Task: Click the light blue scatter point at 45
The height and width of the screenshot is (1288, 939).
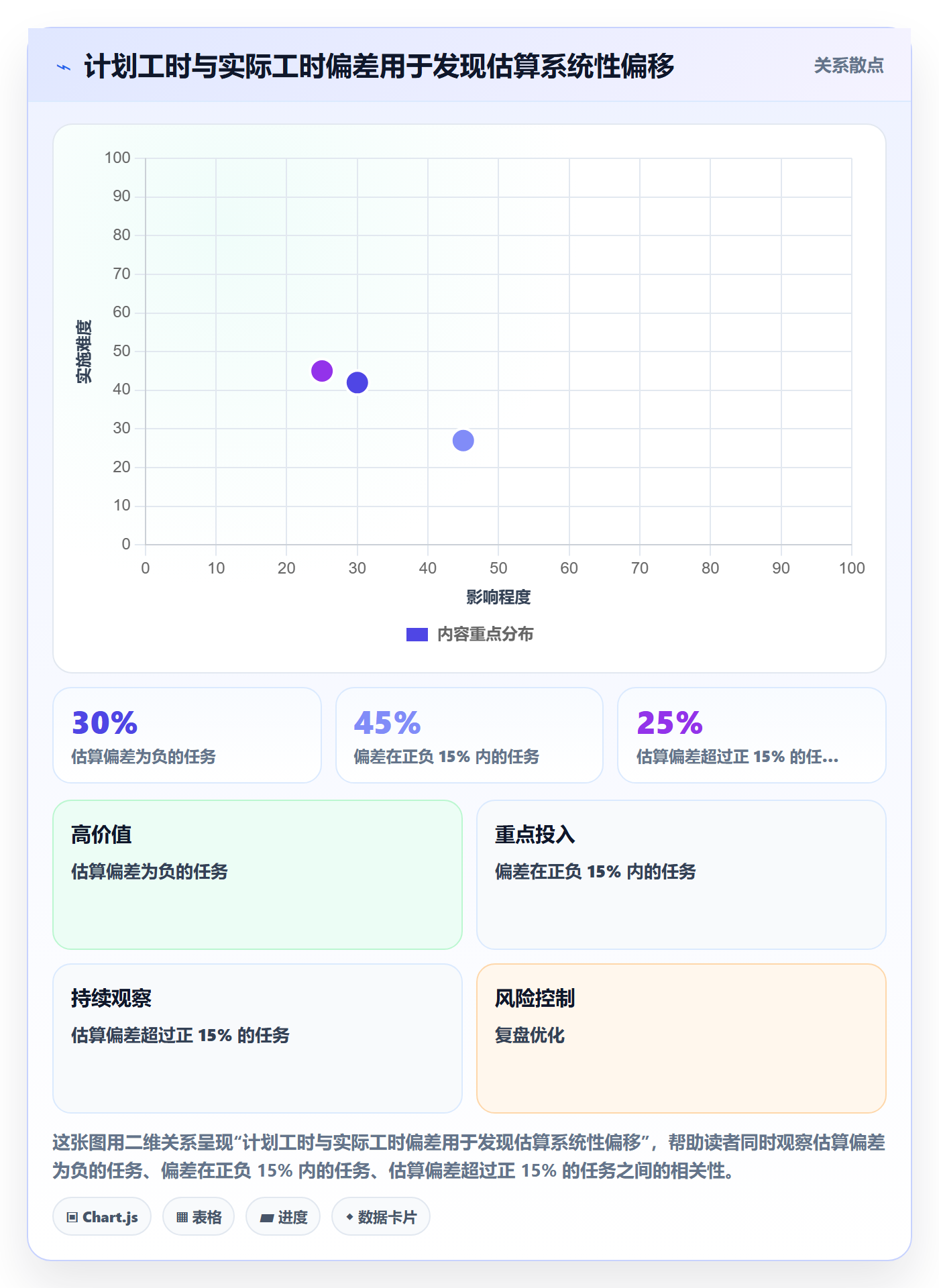Action: click(463, 441)
